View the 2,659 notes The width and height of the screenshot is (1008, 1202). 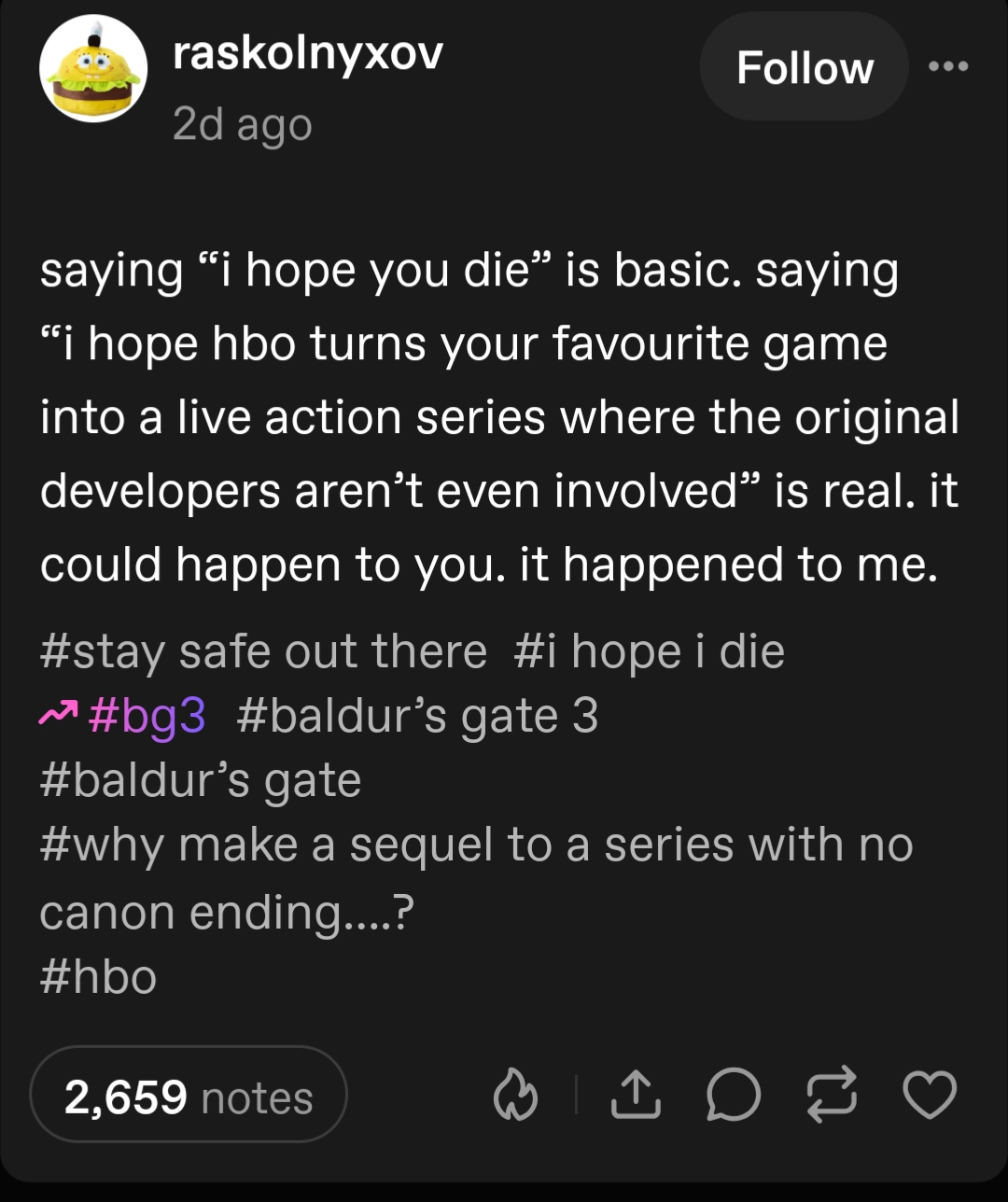point(189,1096)
